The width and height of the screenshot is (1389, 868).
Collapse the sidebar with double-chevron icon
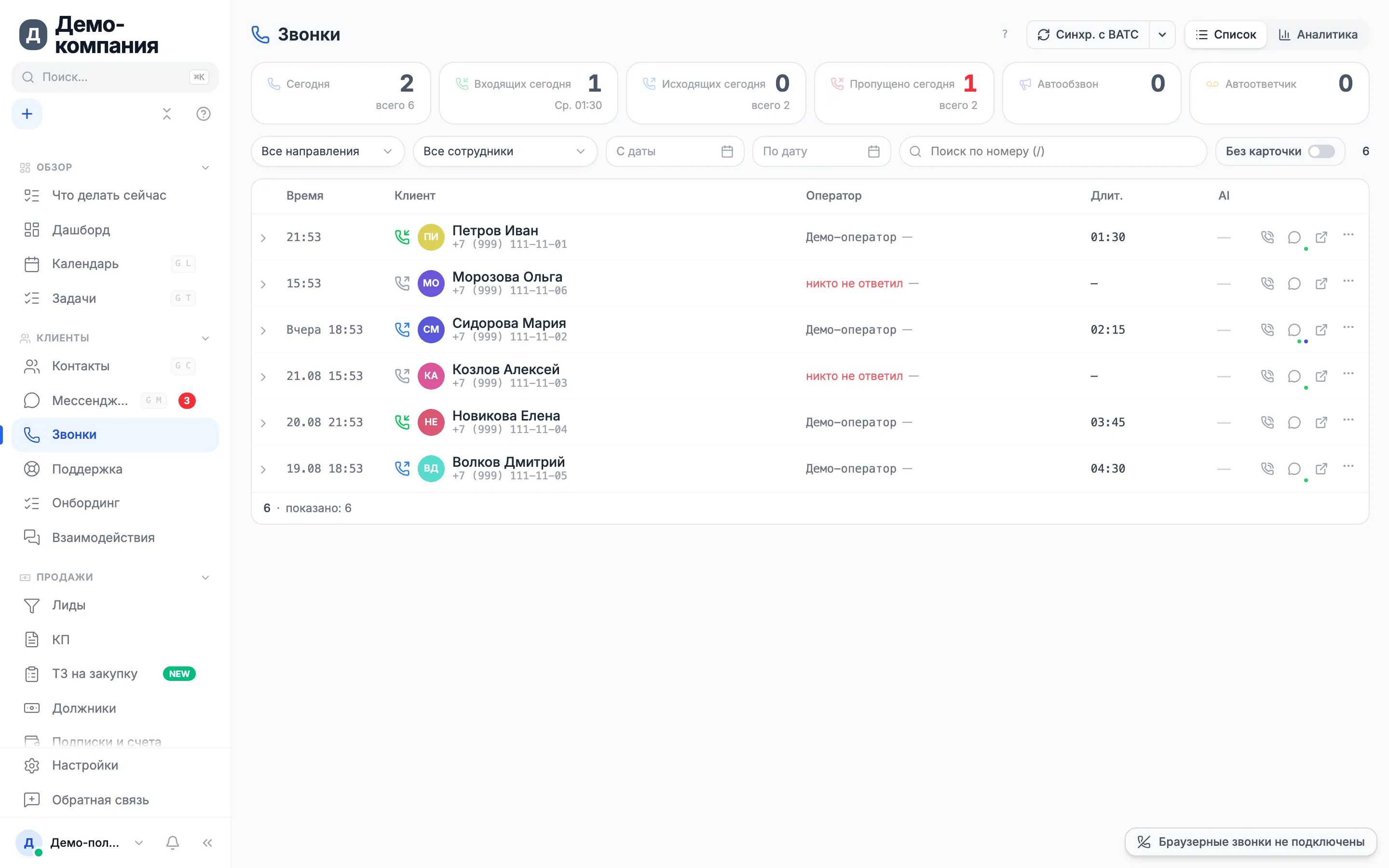click(x=207, y=842)
